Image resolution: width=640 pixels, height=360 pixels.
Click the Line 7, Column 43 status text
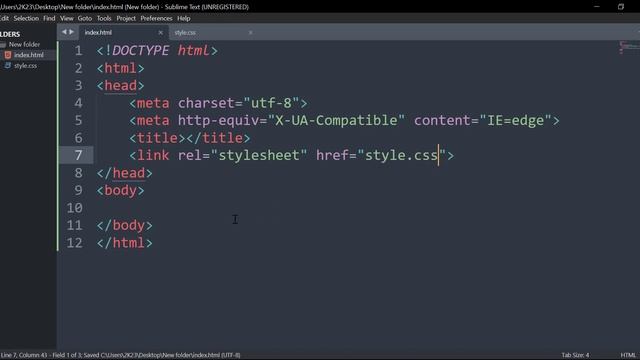point(24,355)
